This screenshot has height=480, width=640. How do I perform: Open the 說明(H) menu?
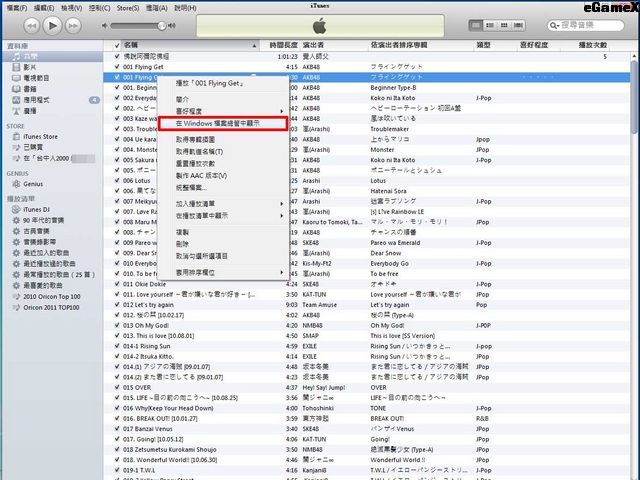(185, 8)
